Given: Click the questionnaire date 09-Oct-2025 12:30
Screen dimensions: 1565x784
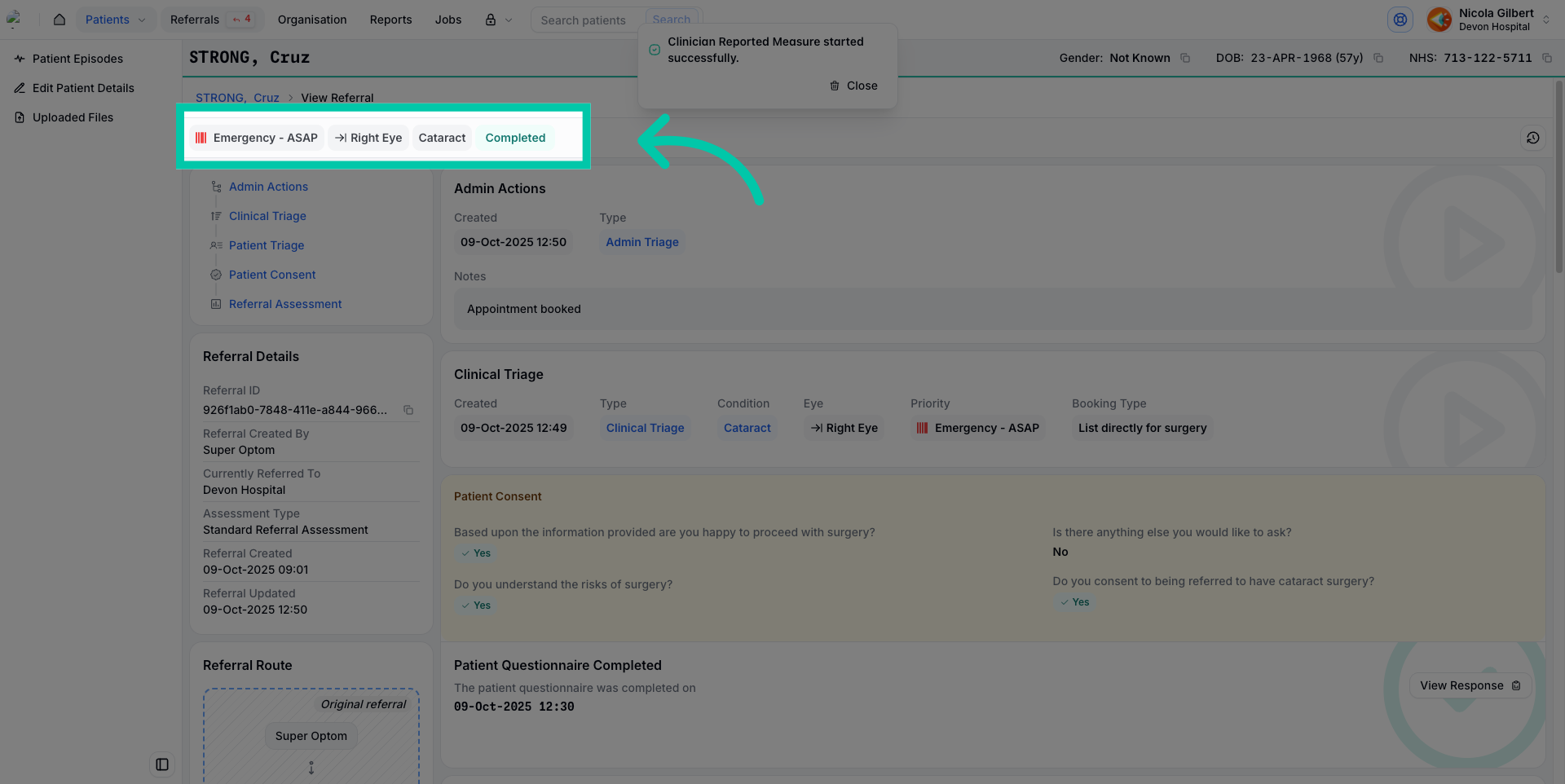Looking at the screenshot, I should [514, 707].
